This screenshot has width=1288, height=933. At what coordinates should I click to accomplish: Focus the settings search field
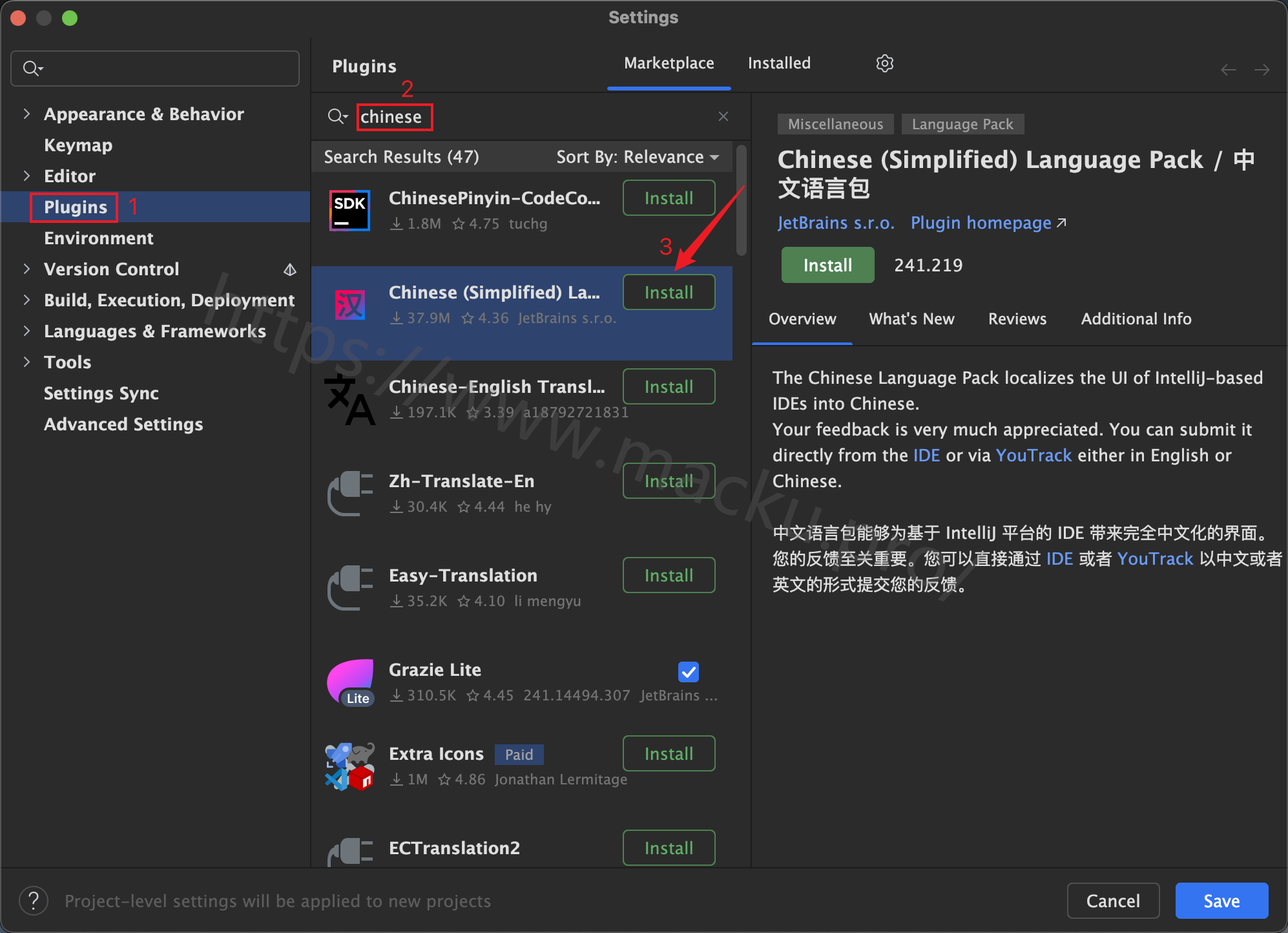pos(155,68)
